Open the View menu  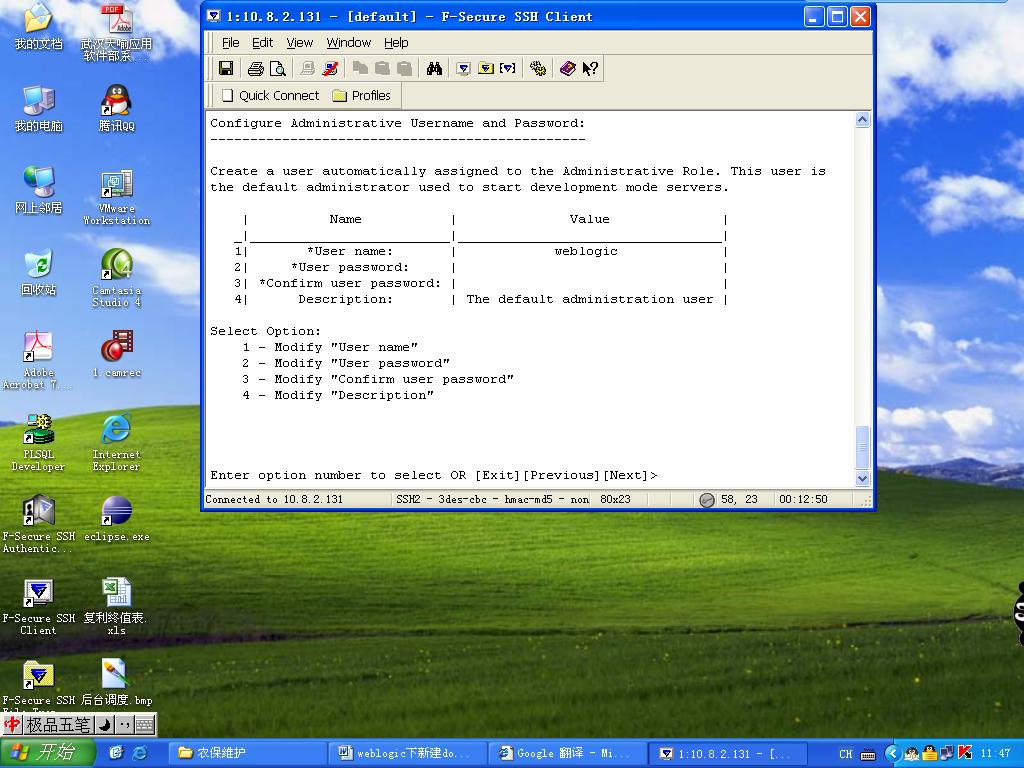point(299,43)
